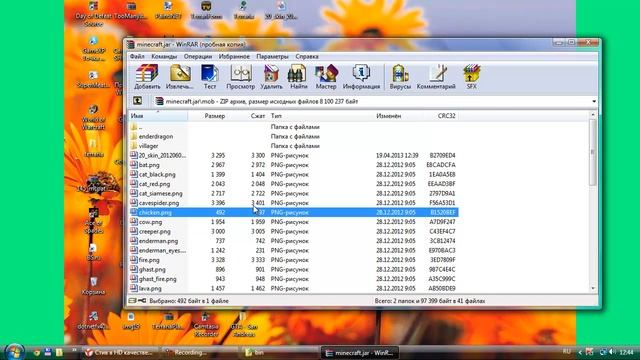Select the lava.png file

(294, 288)
